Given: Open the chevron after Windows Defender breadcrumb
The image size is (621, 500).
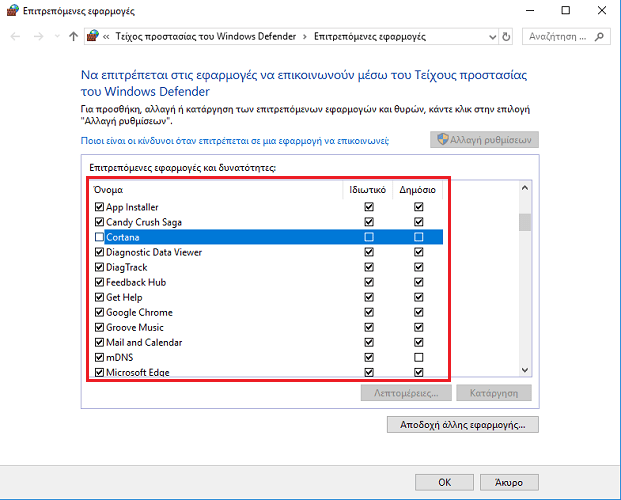Looking at the screenshot, I should click(305, 37).
